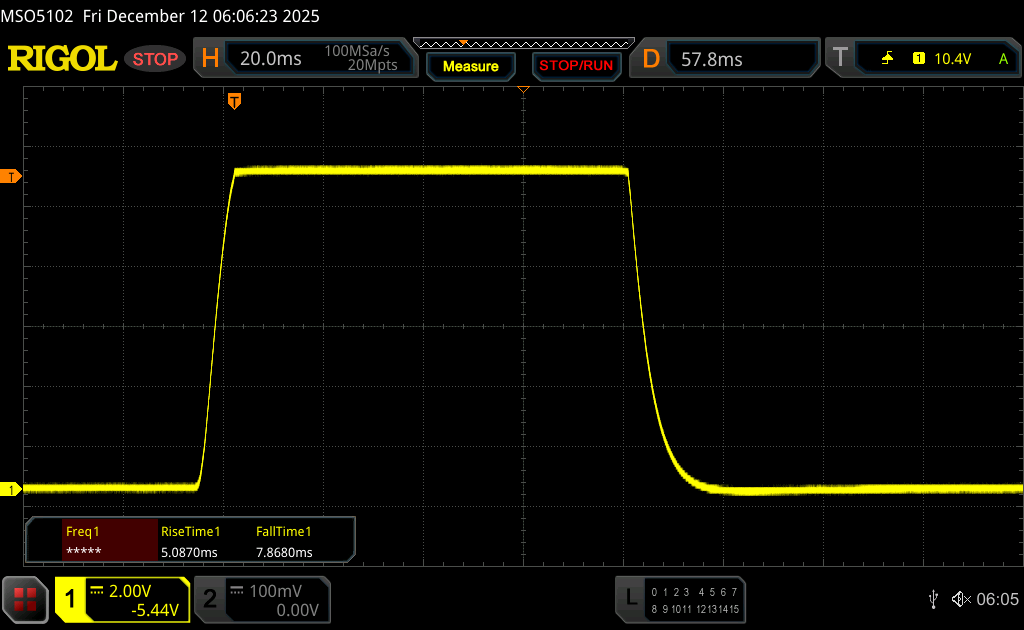Enable channel 2 showing 100mV
Screen dimensions: 1024x630
[x=261, y=599]
